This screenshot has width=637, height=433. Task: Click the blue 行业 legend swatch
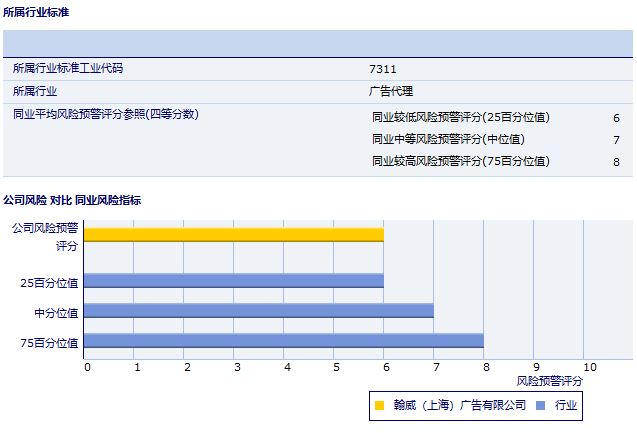click(540, 405)
